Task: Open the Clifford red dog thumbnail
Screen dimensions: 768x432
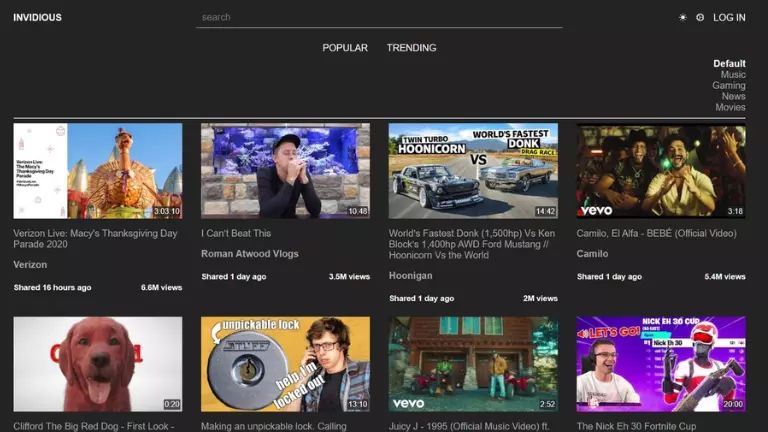Action: pos(98,364)
